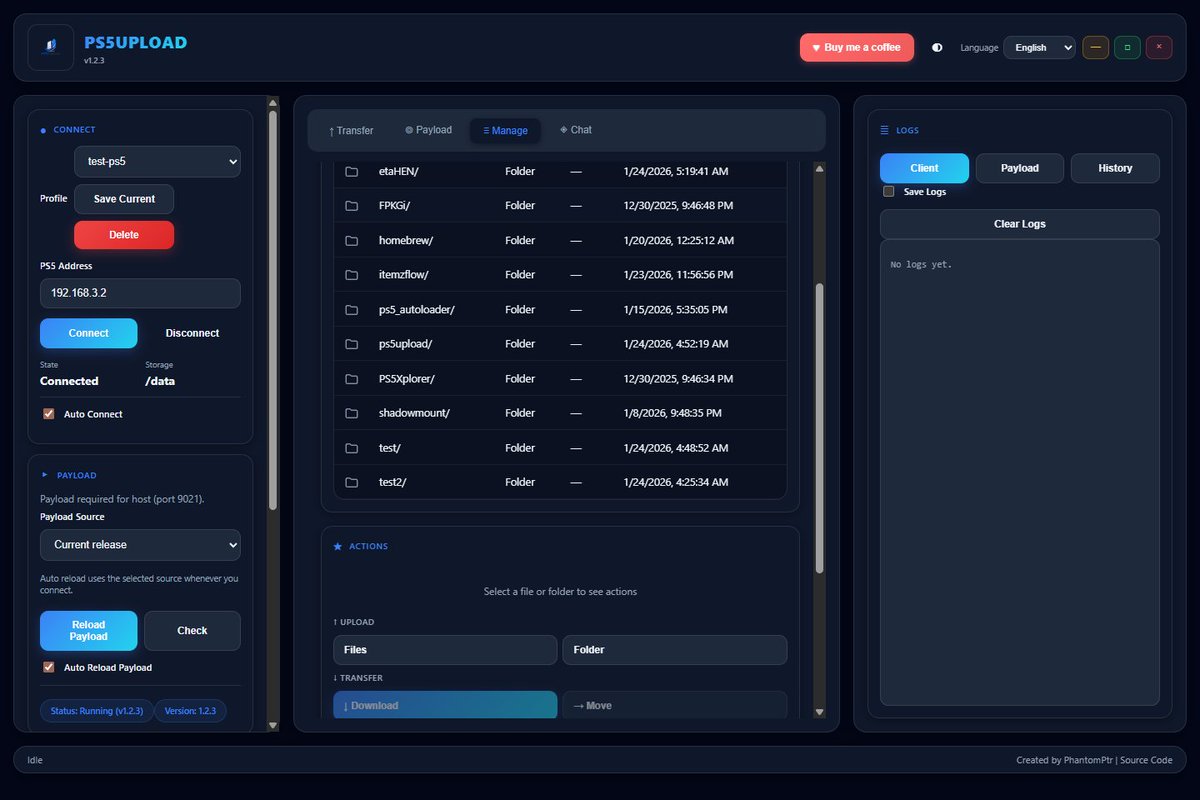This screenshot has height=800, width=1200.
Task: Open the Payload Source dropdown
Action: (140, 545)
